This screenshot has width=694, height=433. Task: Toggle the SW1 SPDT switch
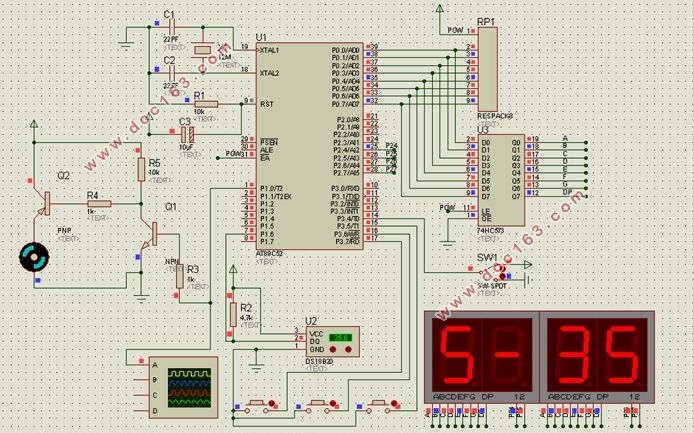point(494,272)
